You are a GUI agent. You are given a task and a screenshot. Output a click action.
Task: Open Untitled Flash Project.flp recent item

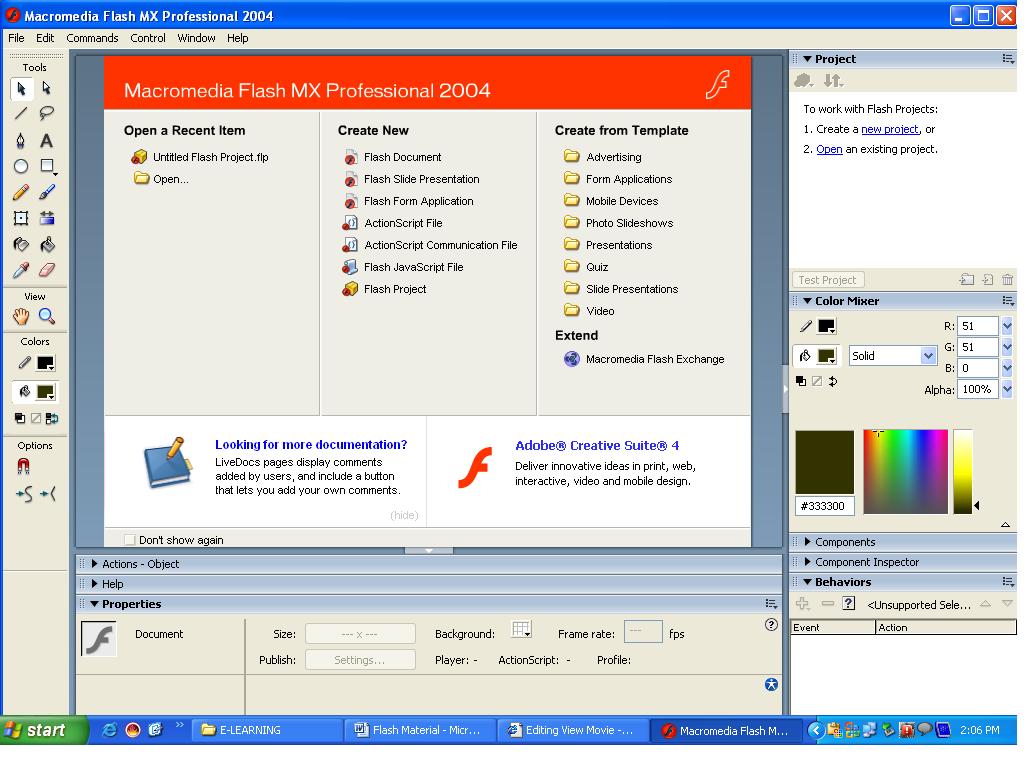click(x=200, y=157)
